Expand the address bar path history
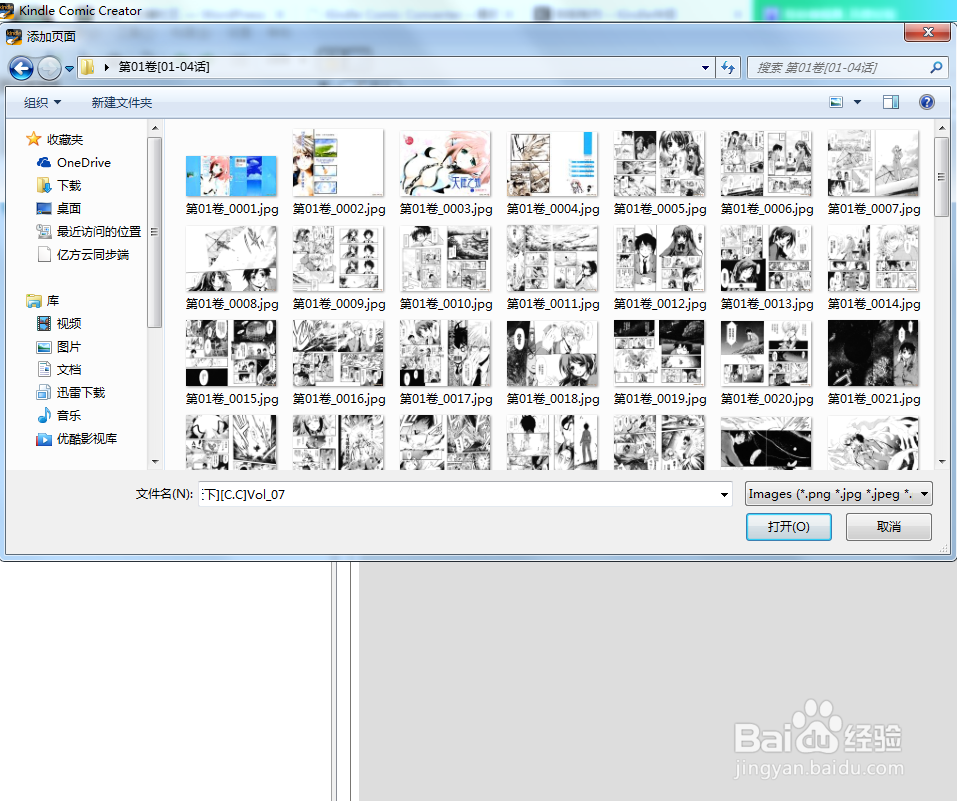 pyautogui.click(x=705, y=68)
